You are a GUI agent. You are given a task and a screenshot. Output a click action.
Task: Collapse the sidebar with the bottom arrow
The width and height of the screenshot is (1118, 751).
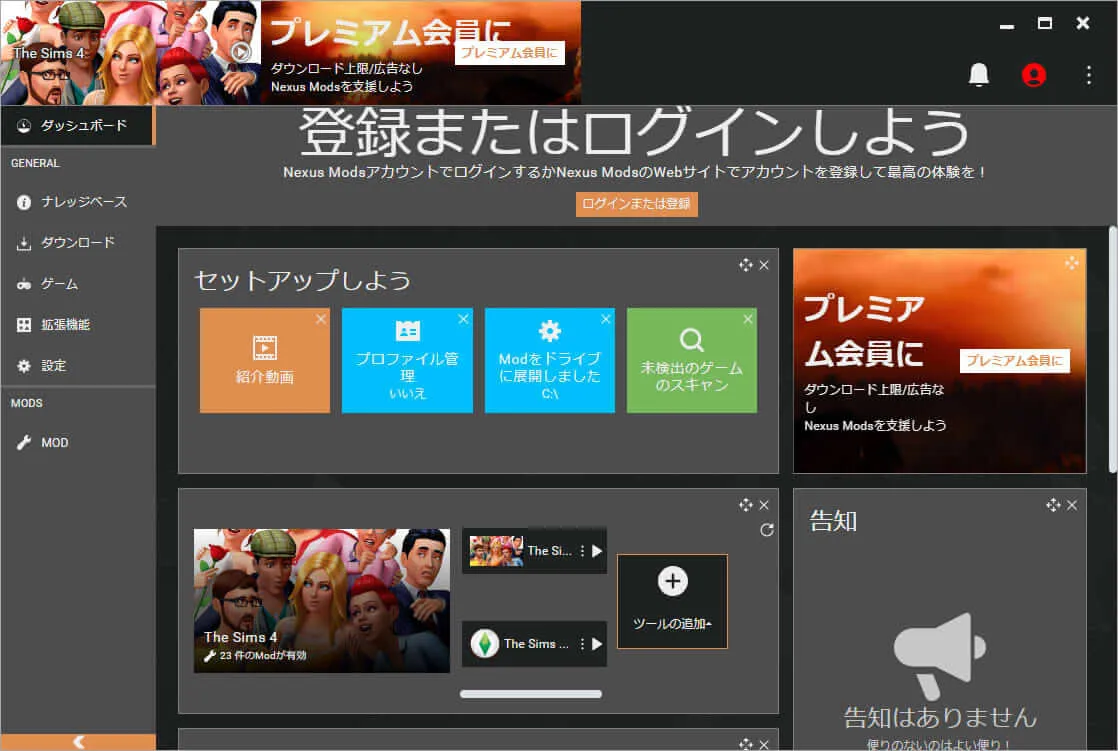(x=78, y=742)
